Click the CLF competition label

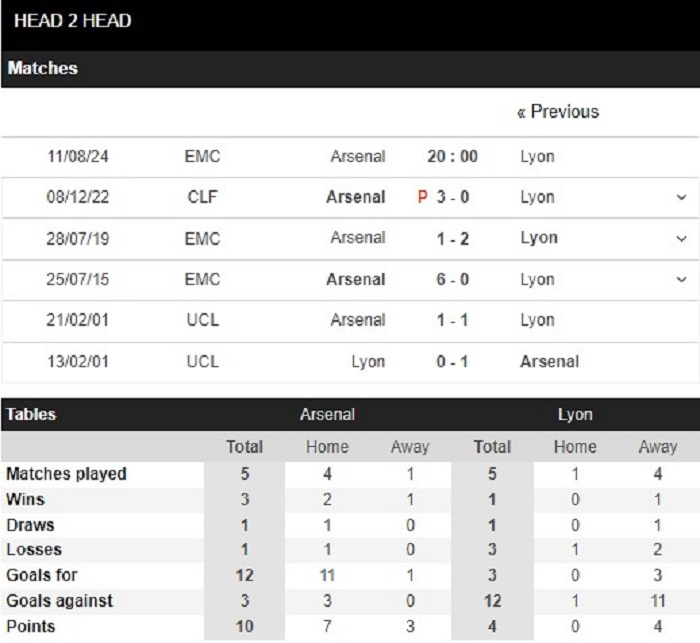[x=202, y=197]
